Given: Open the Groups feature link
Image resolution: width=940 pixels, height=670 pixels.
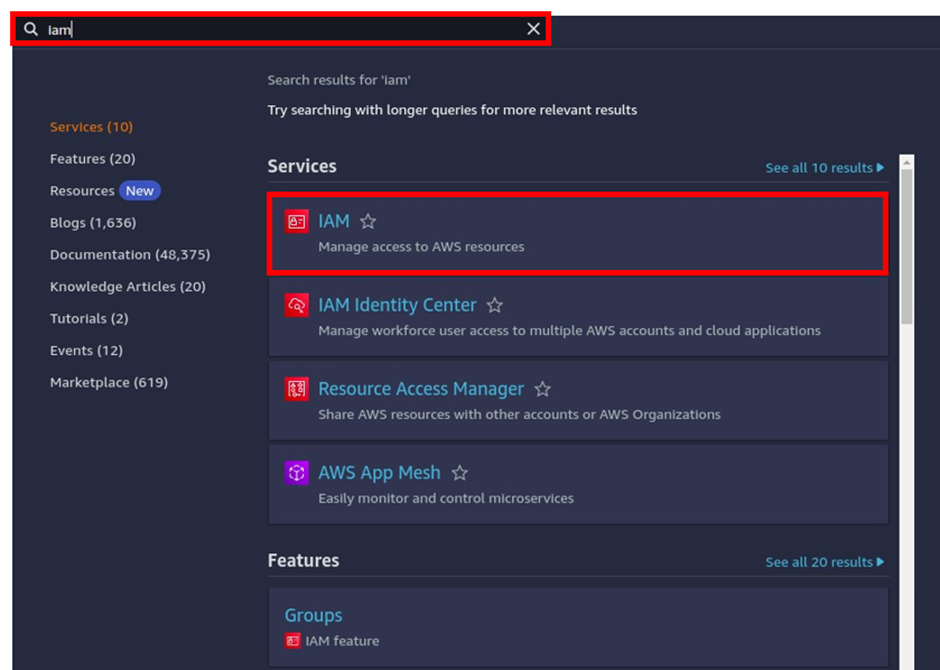Looking at the screenshot, I should [x=314, y=615].
